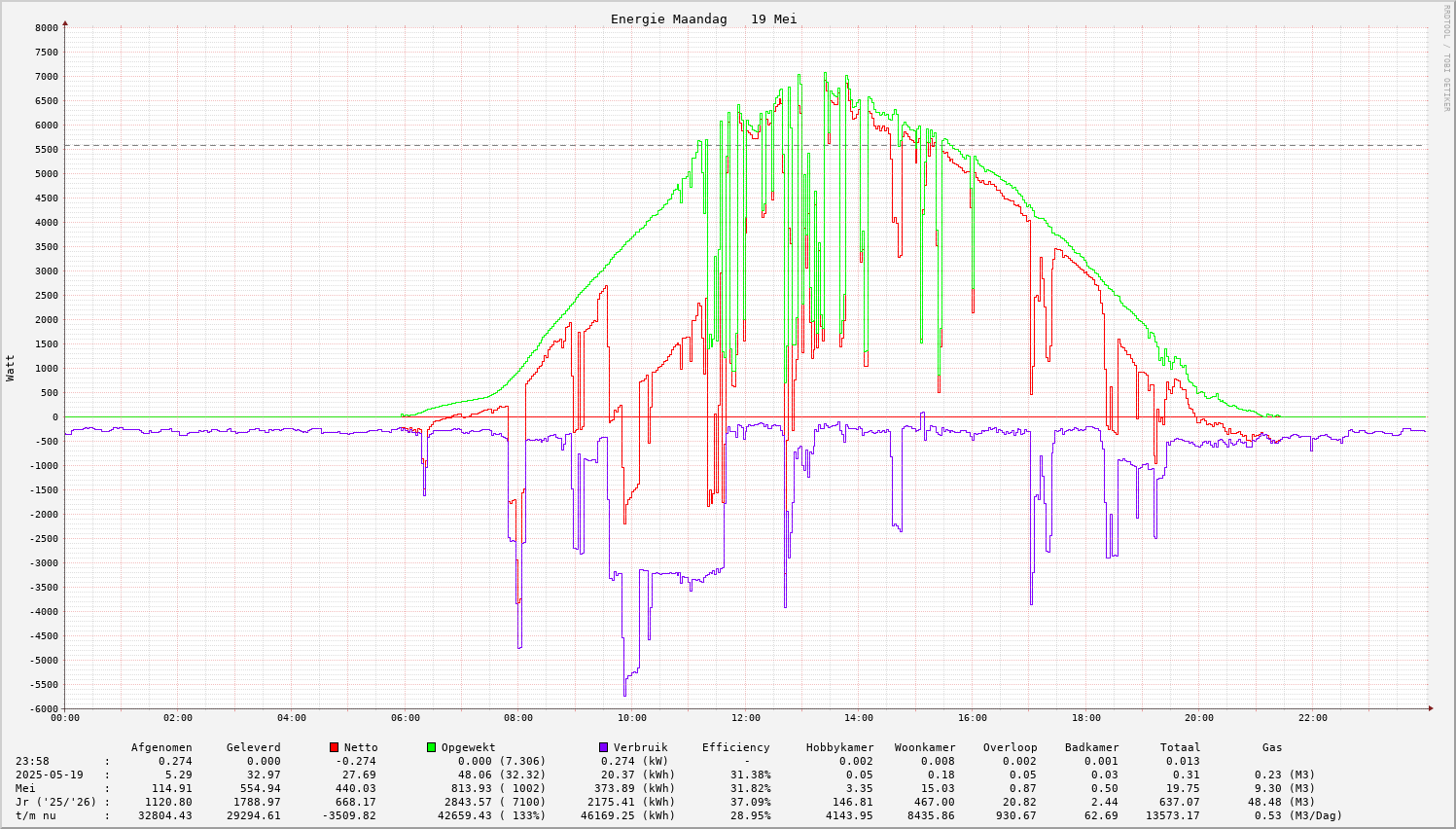Click the 't/m nu' row label
Viewport: 1456px width, 829px height.
click(35, 815)
